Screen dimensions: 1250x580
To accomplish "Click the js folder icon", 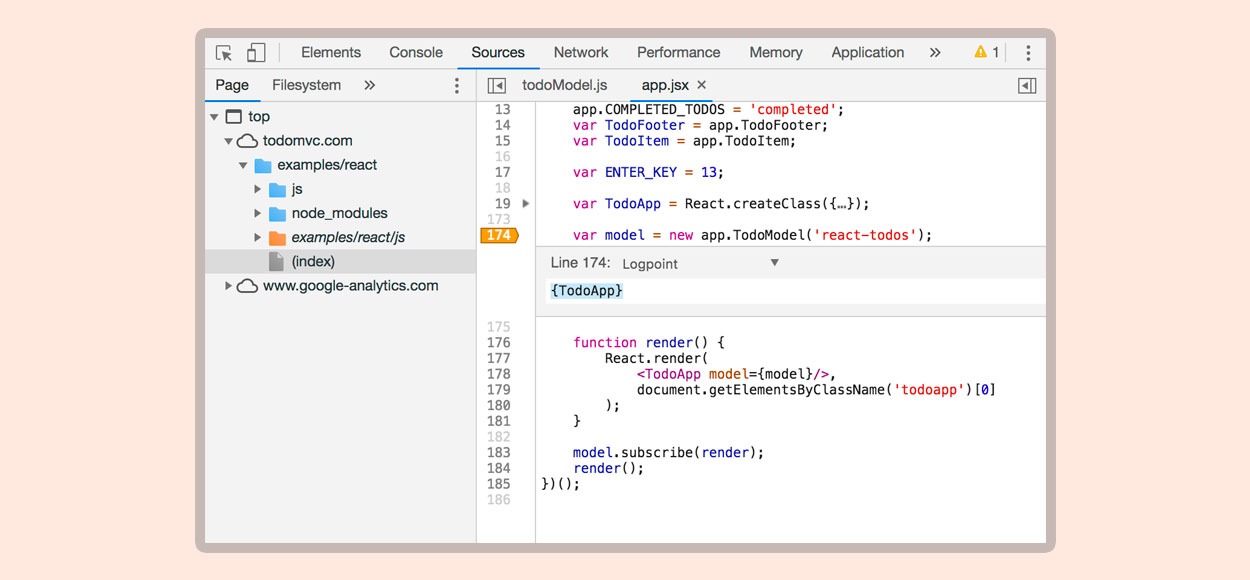I will click(x=278, y=189).
